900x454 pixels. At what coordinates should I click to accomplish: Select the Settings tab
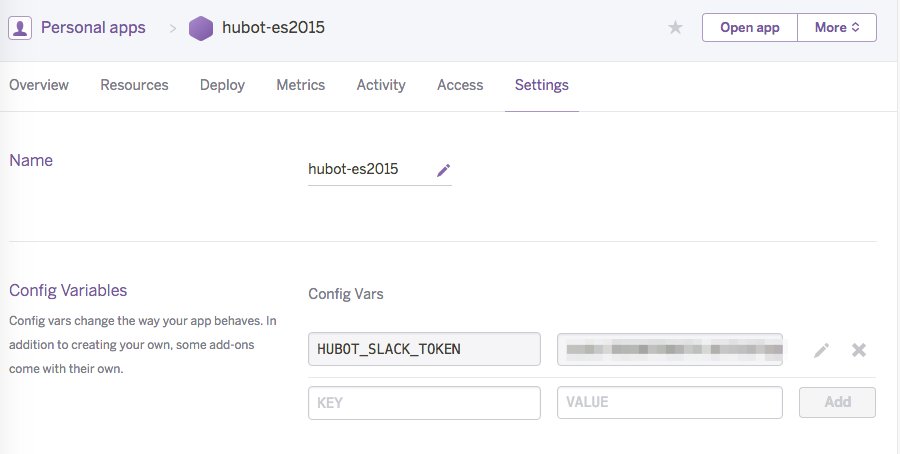(x=542, y=85)
